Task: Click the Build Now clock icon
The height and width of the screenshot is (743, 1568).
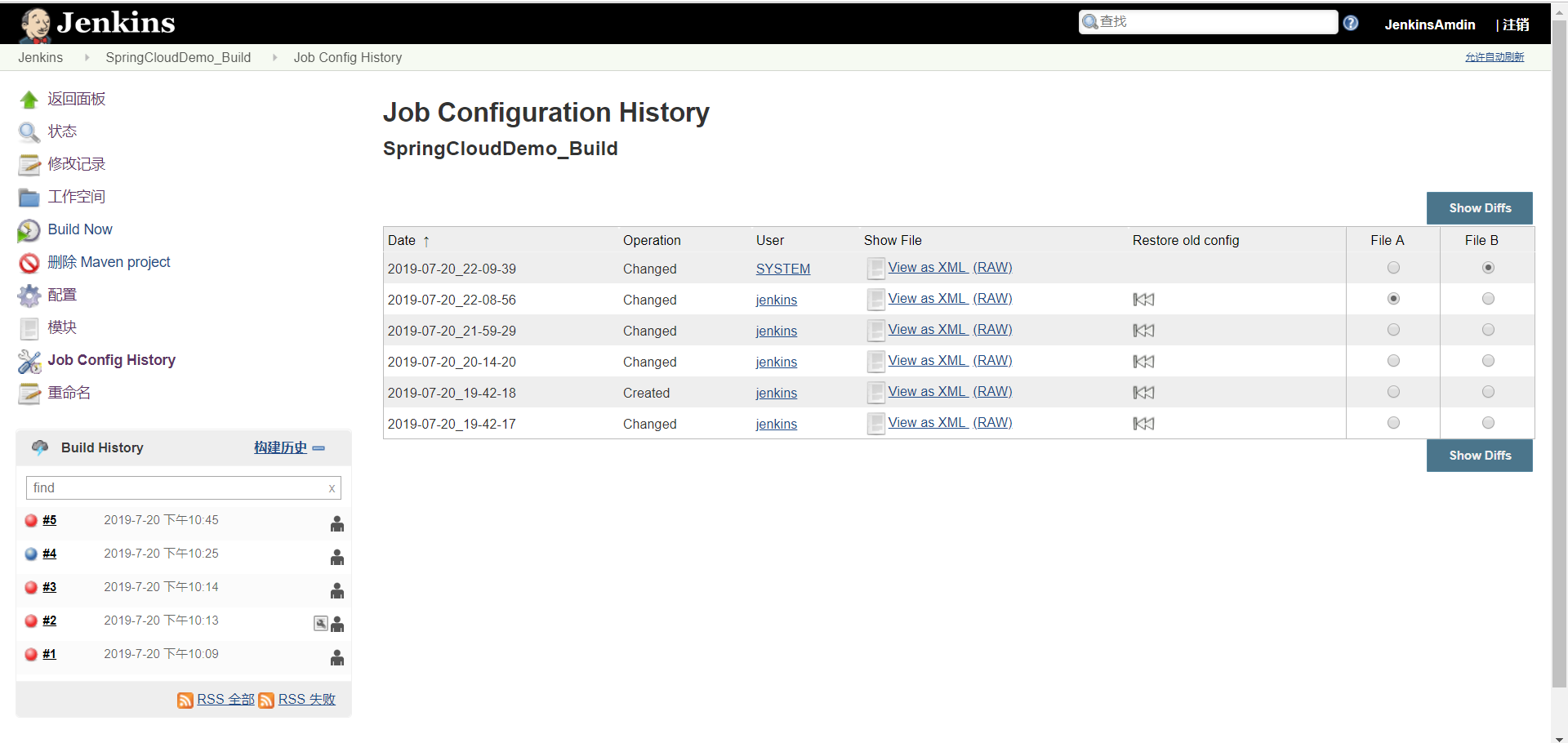Action: click(29, 230)
